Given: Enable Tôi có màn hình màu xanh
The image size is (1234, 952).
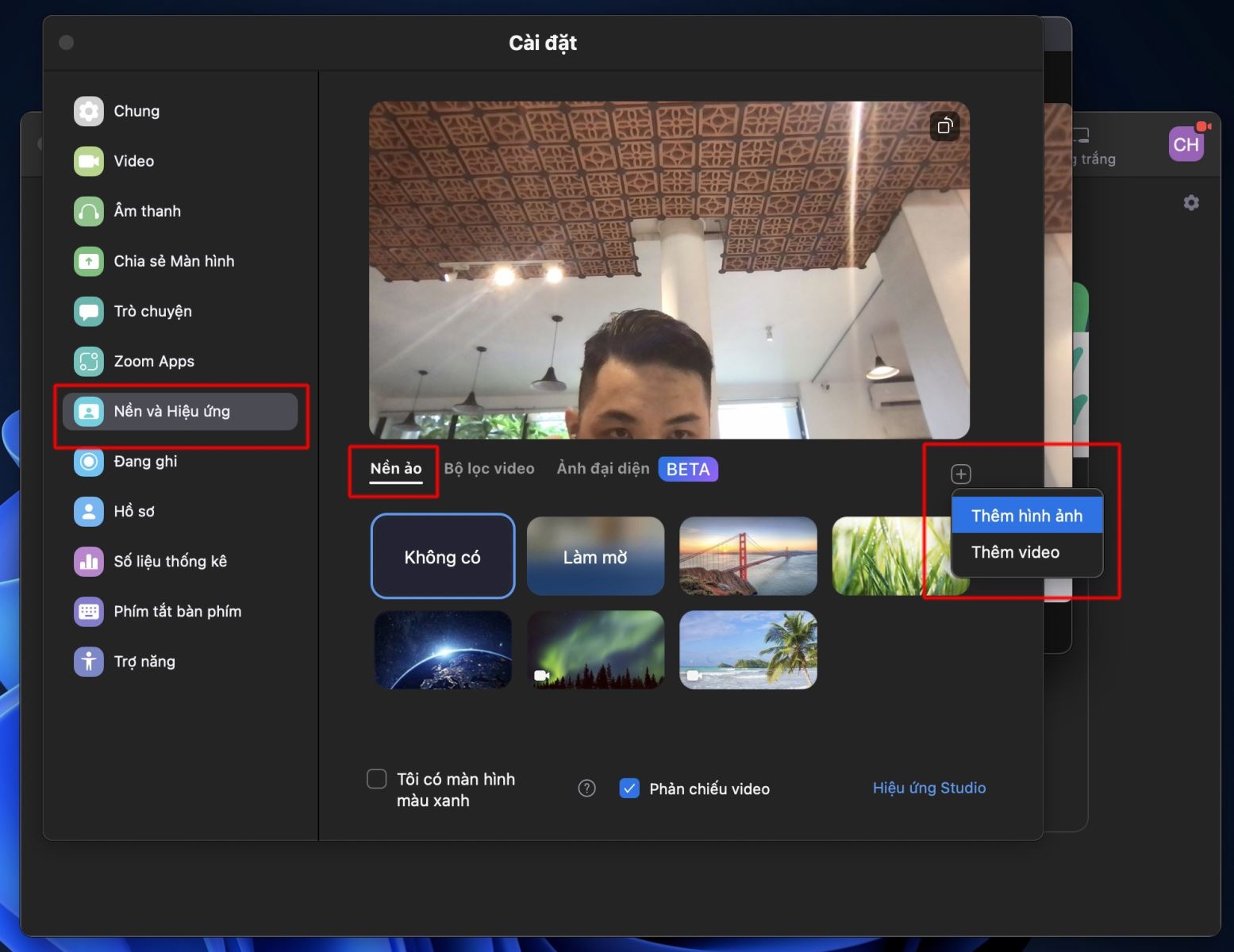Looking at the screenshot, I should click(x=376, y=779).
